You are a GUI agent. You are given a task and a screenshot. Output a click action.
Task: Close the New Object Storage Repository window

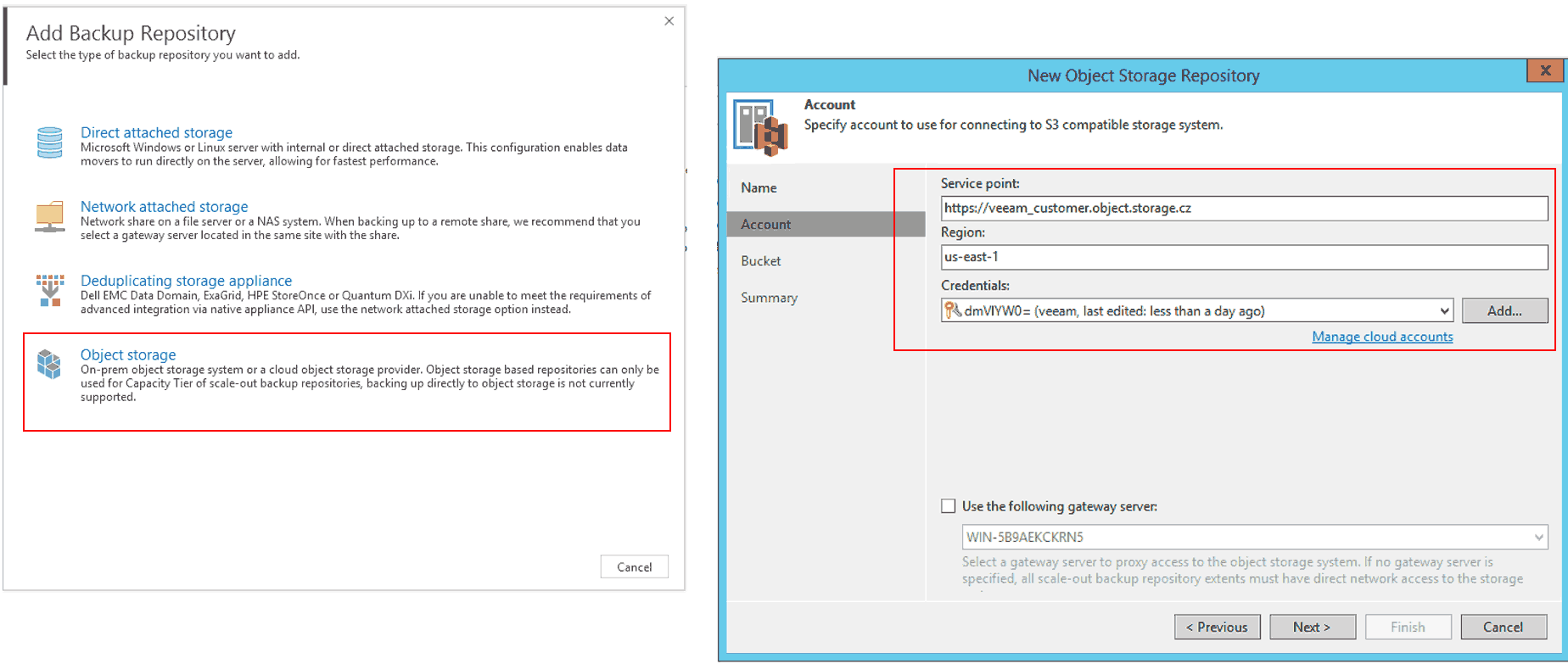[x=1545, y=70]
